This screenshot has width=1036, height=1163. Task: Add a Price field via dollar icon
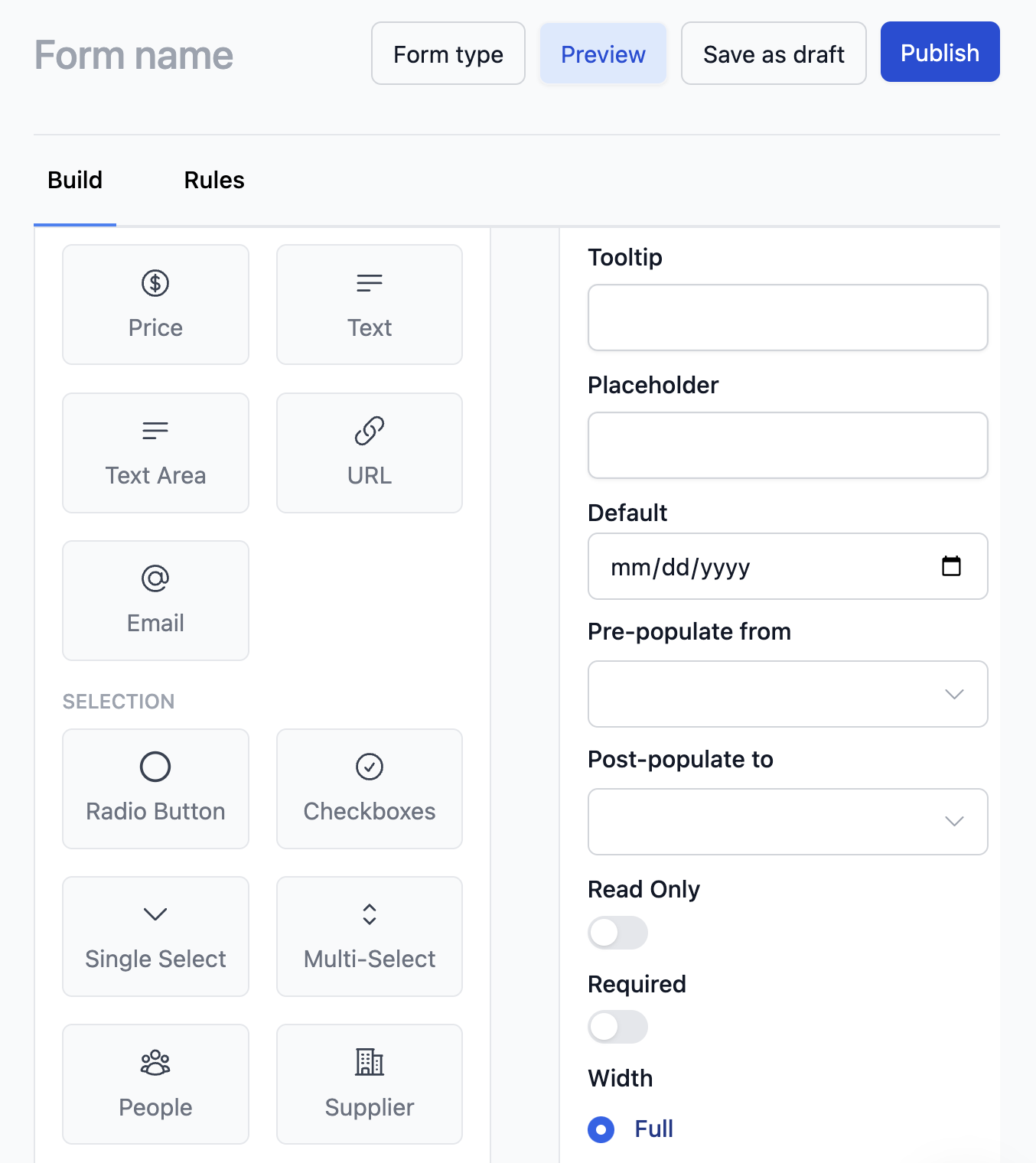(x=155, y=305)
